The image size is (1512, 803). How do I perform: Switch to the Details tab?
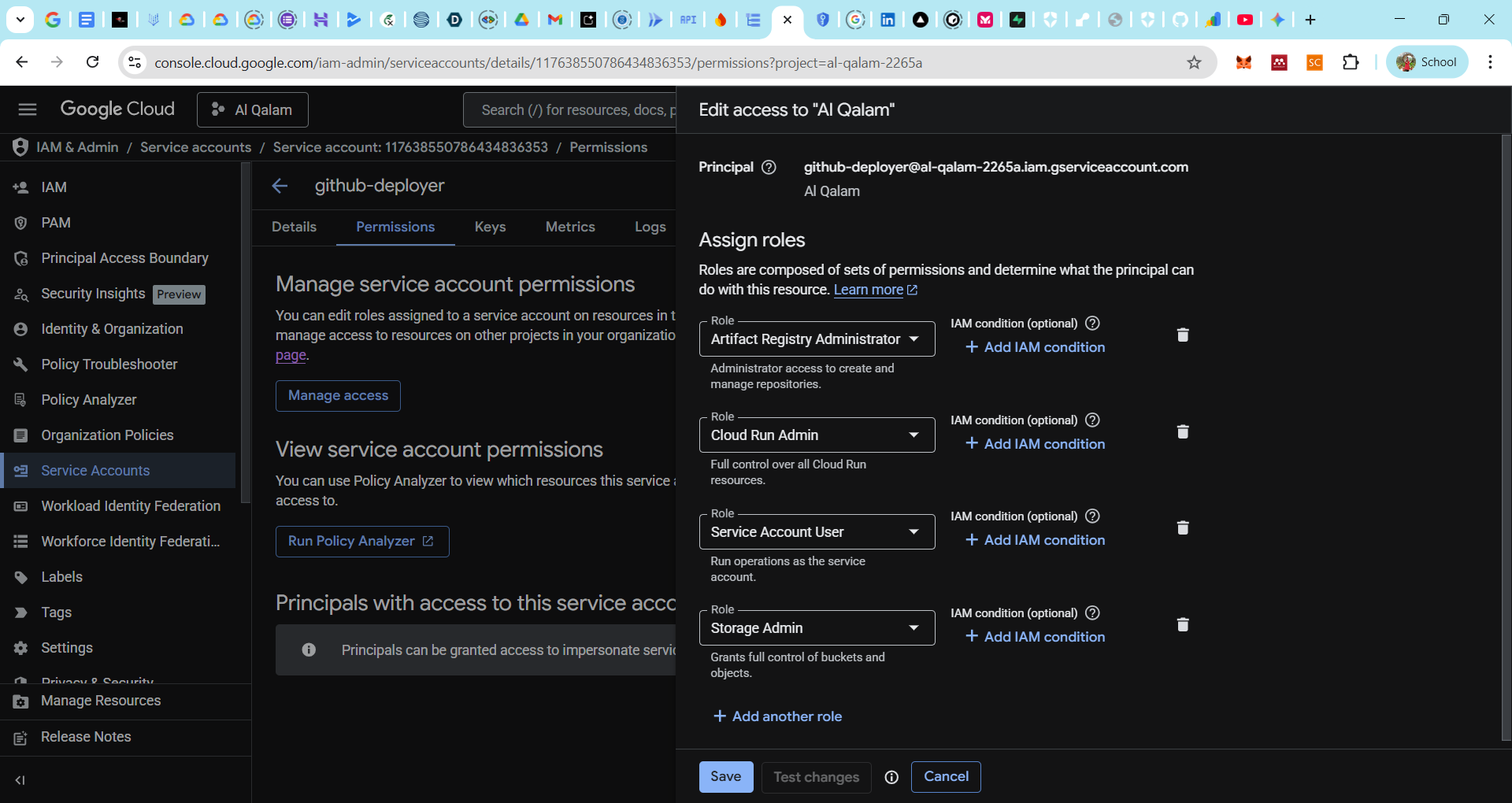pos(294,227)
